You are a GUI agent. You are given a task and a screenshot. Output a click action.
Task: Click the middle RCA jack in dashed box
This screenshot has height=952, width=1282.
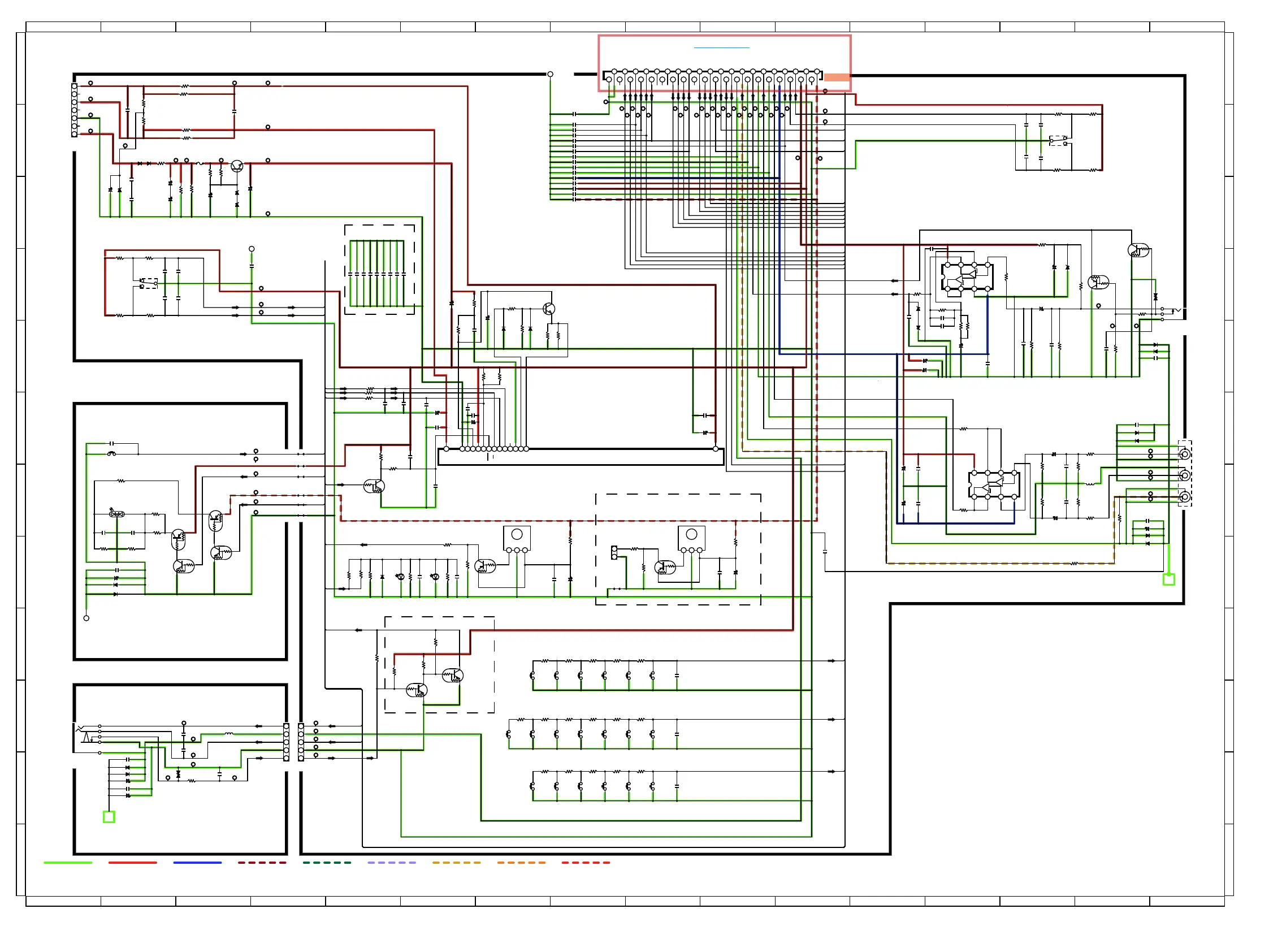pos(1185,475)
